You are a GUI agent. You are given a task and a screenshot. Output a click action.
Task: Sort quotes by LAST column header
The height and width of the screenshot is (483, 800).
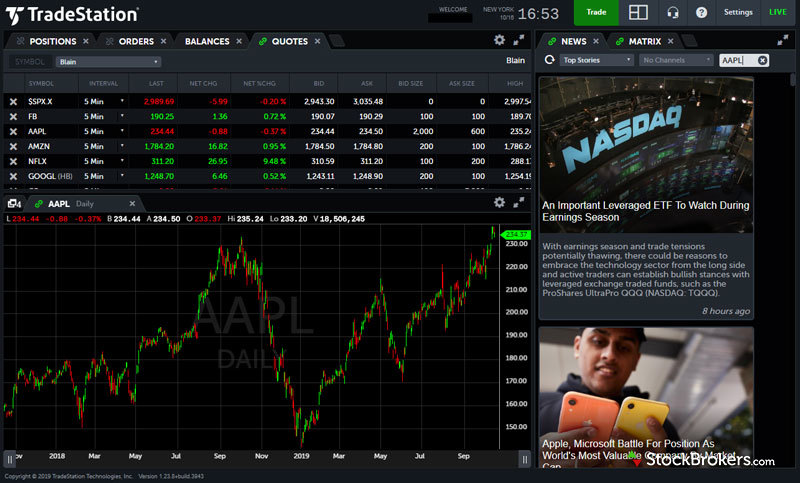156,83
